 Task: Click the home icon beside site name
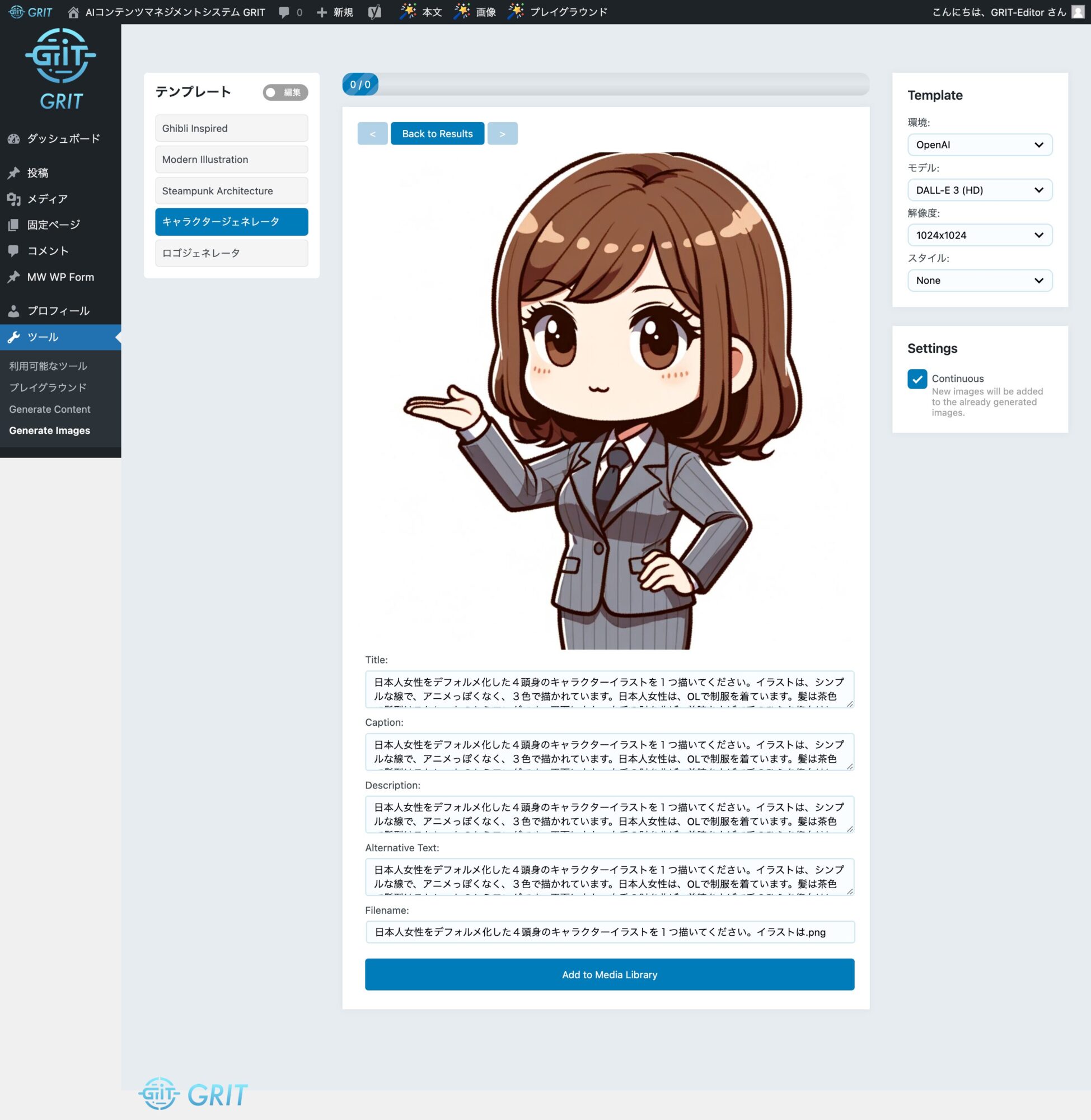pos(73,12)
